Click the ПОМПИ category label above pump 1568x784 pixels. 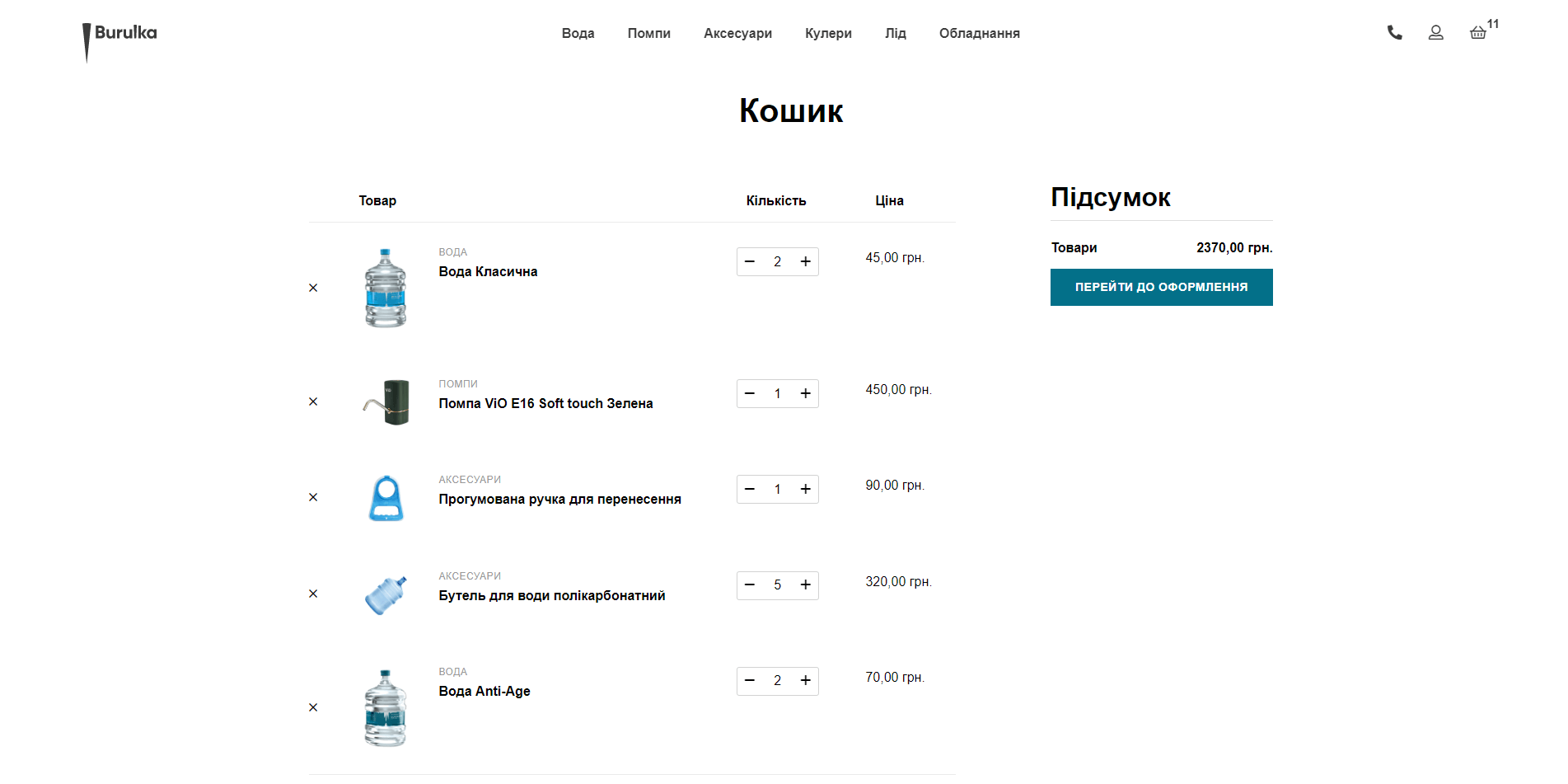[x=458, y=384]
